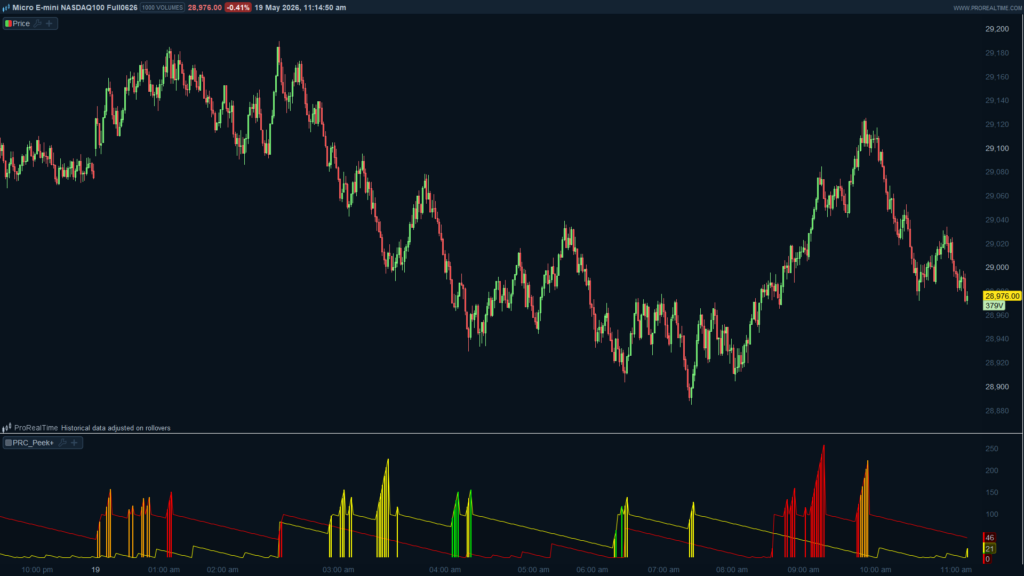Click the 09:00 am time axis label
The width and height of the screenshot is (1024, 576).
tap(803, 569)
